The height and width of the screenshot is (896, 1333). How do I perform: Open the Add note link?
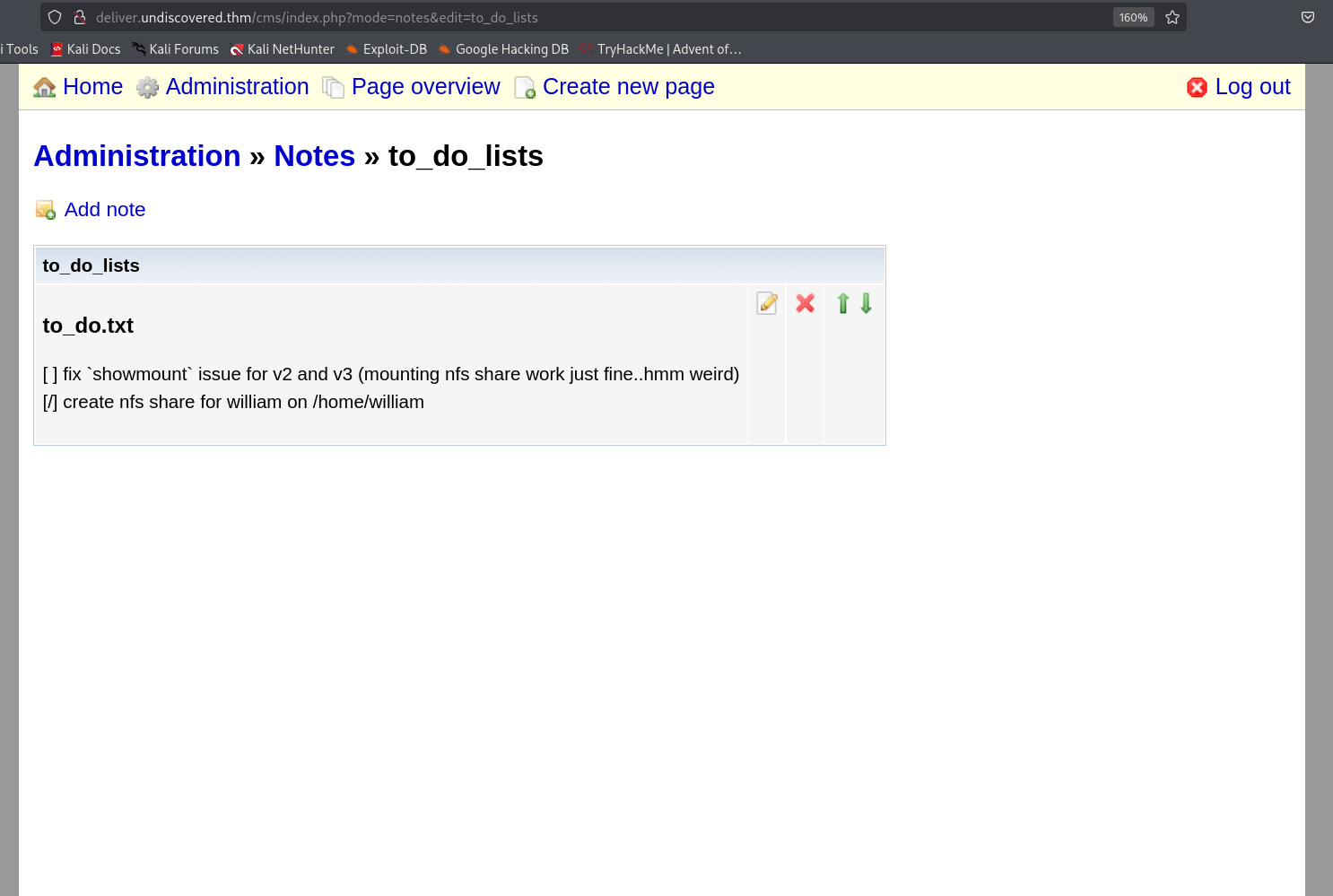pyautogui.click(x=105, y=210)
